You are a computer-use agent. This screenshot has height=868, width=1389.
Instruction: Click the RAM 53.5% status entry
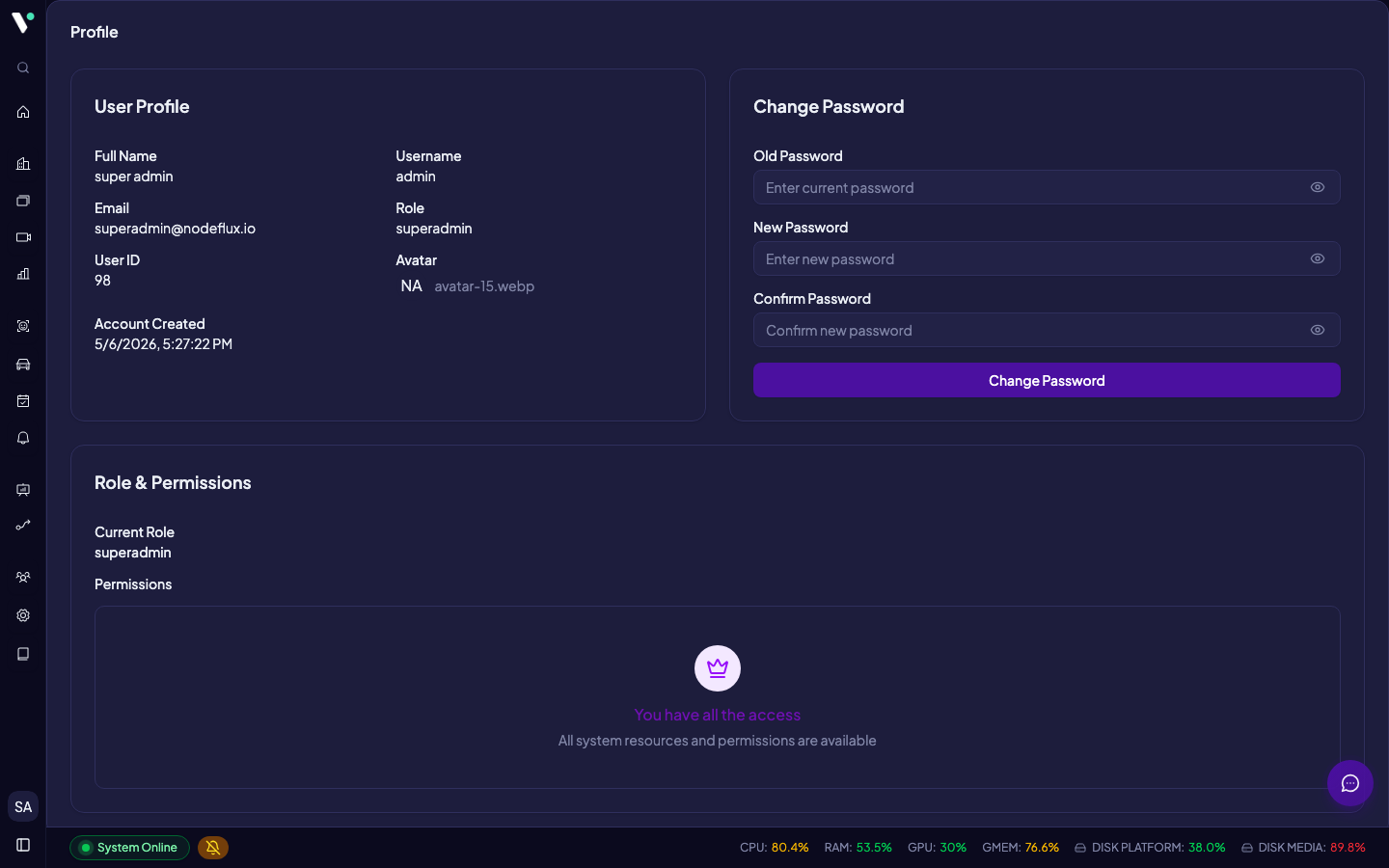858,848
